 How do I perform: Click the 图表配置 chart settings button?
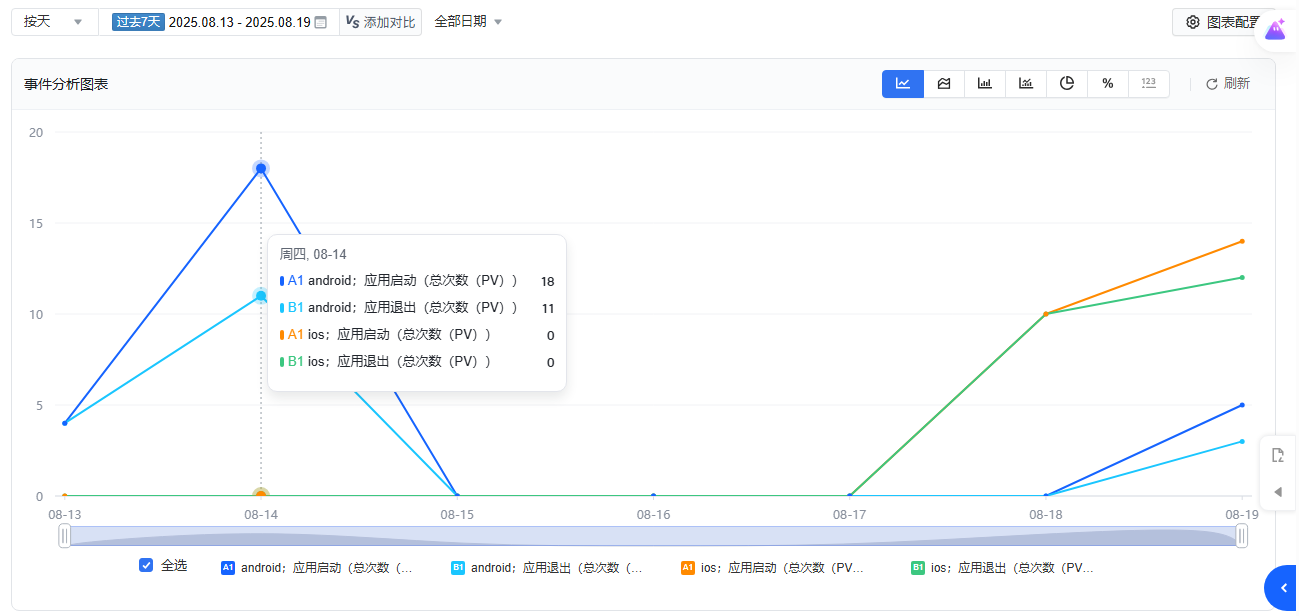[1222, 22]
